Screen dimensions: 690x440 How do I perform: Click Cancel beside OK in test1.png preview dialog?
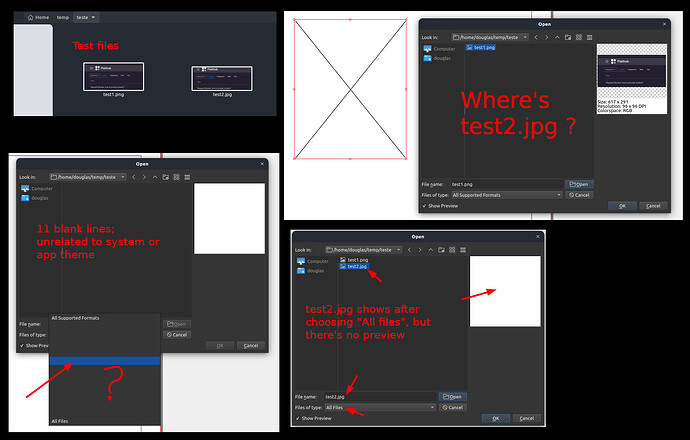653,206
